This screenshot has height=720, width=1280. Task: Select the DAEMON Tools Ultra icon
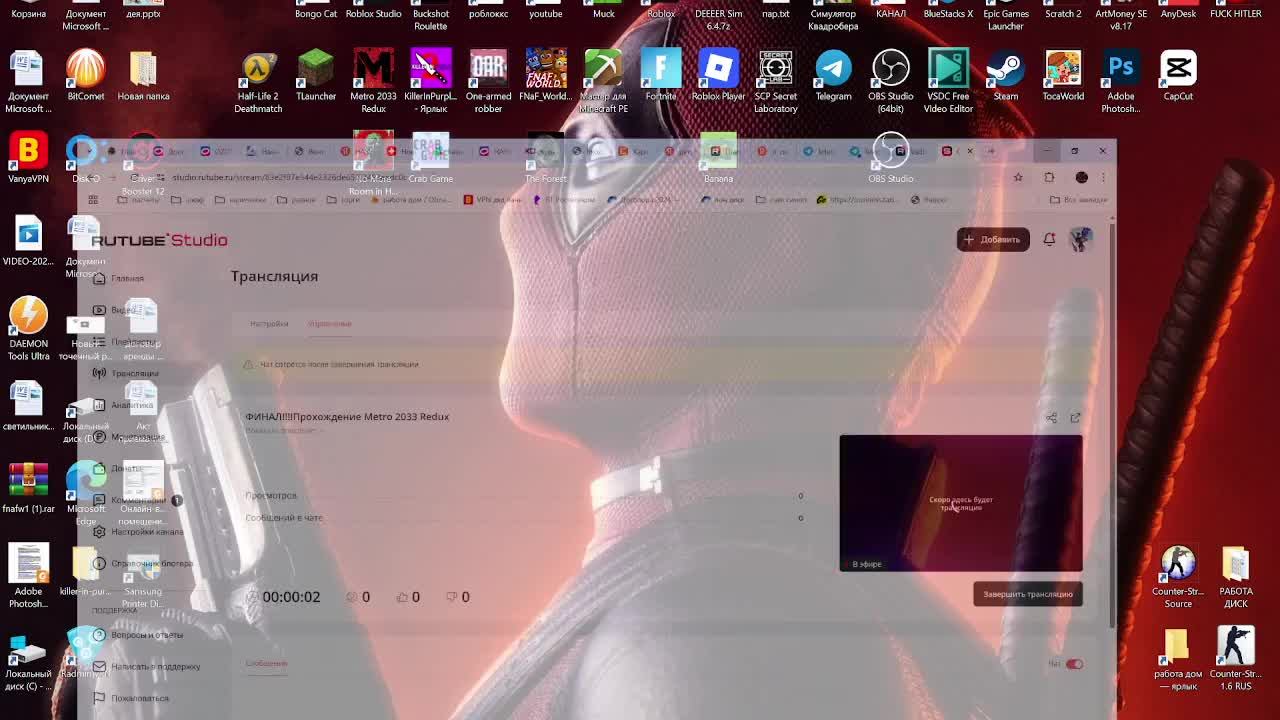coord(28,328)
